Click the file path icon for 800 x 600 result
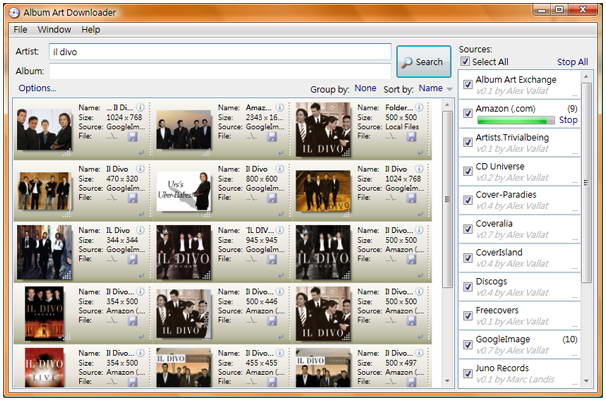 pos(252,198)
